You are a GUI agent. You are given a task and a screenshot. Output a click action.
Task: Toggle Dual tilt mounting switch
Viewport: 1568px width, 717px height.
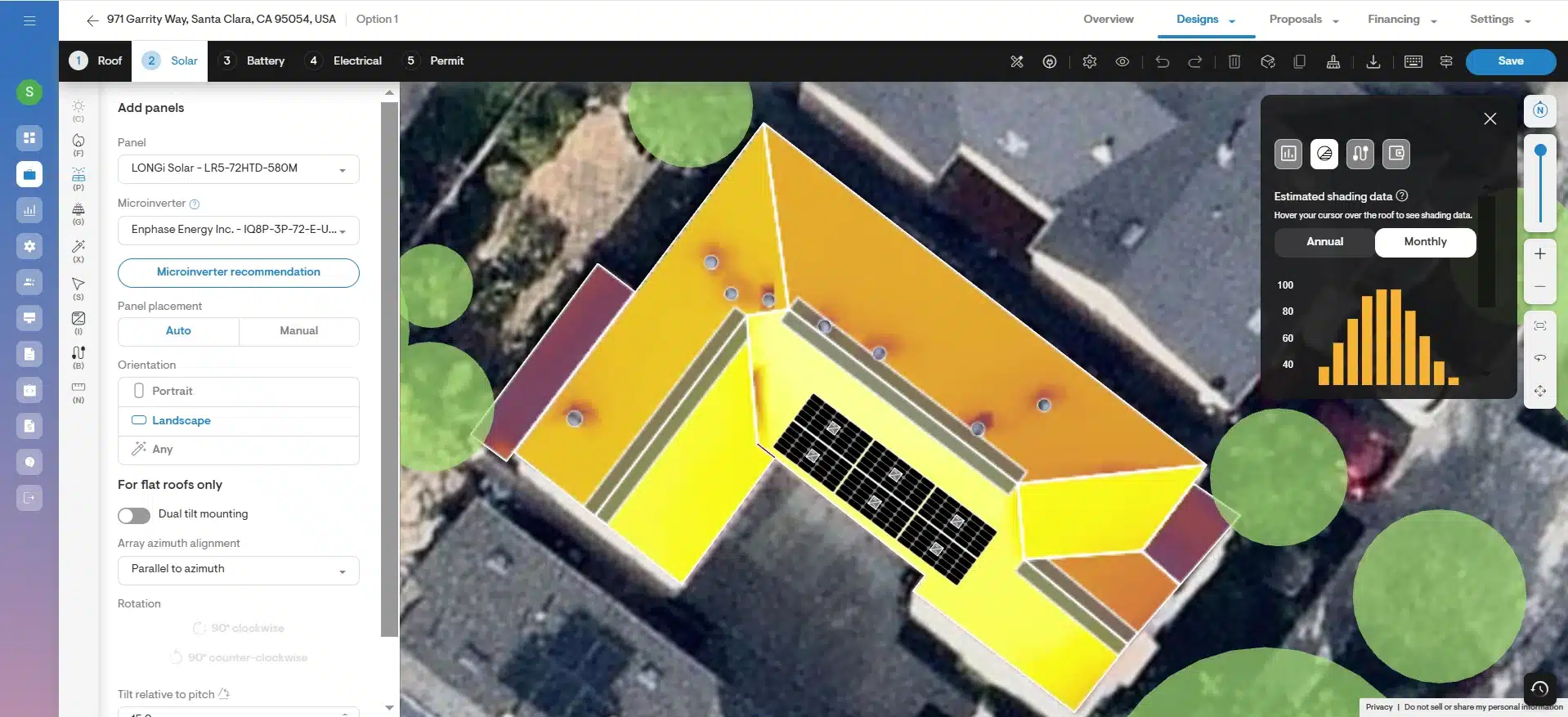tap(134, 515)
